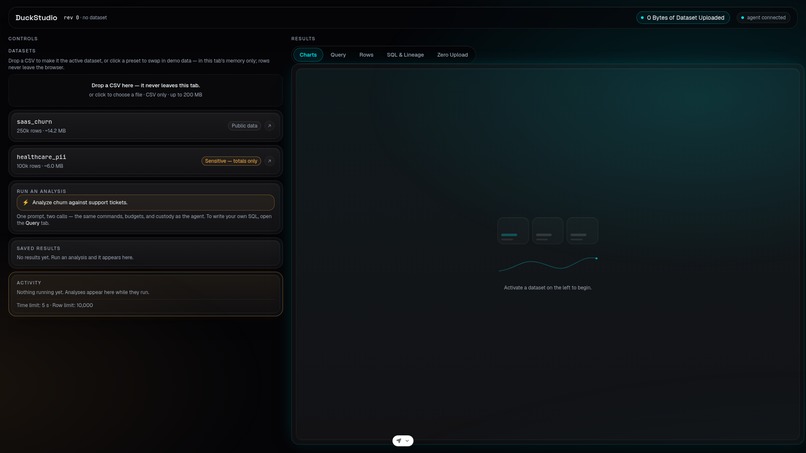Switch to the SQL & Lineage tab
Image resolution: width=806 pixels, height=453 pixels.
coord(406,55)
